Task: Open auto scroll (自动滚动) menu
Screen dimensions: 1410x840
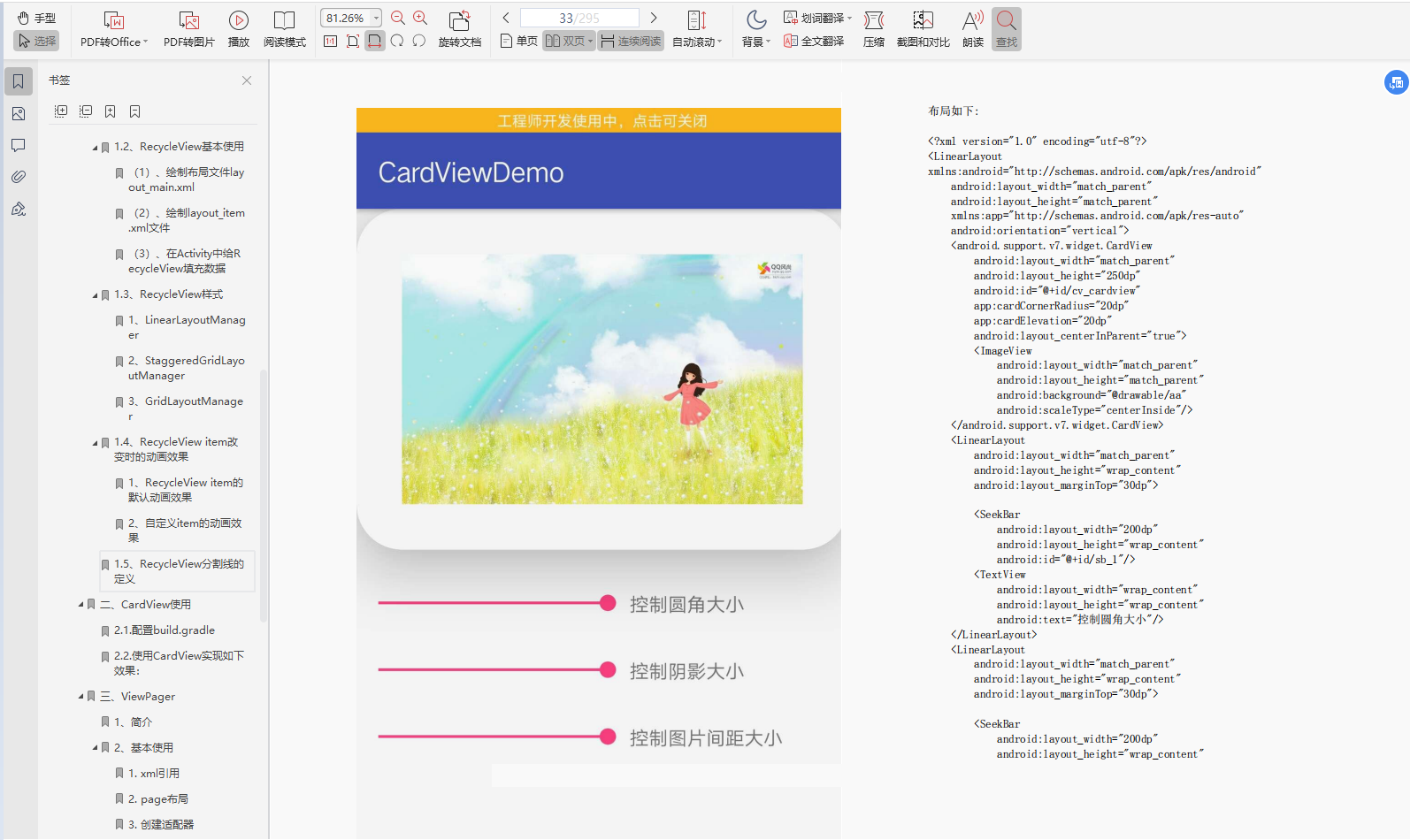Action: 697,29
